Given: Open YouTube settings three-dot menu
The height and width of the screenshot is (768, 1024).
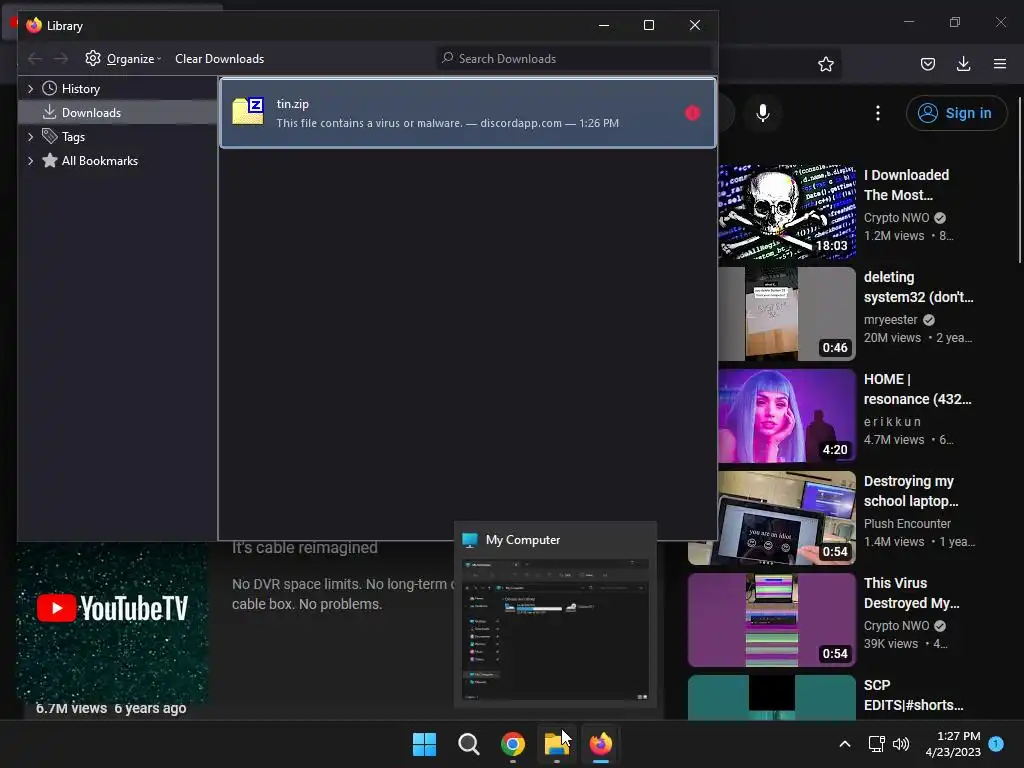Looking at the screenshot, I should pyautogui.click(x=878, y=113).
